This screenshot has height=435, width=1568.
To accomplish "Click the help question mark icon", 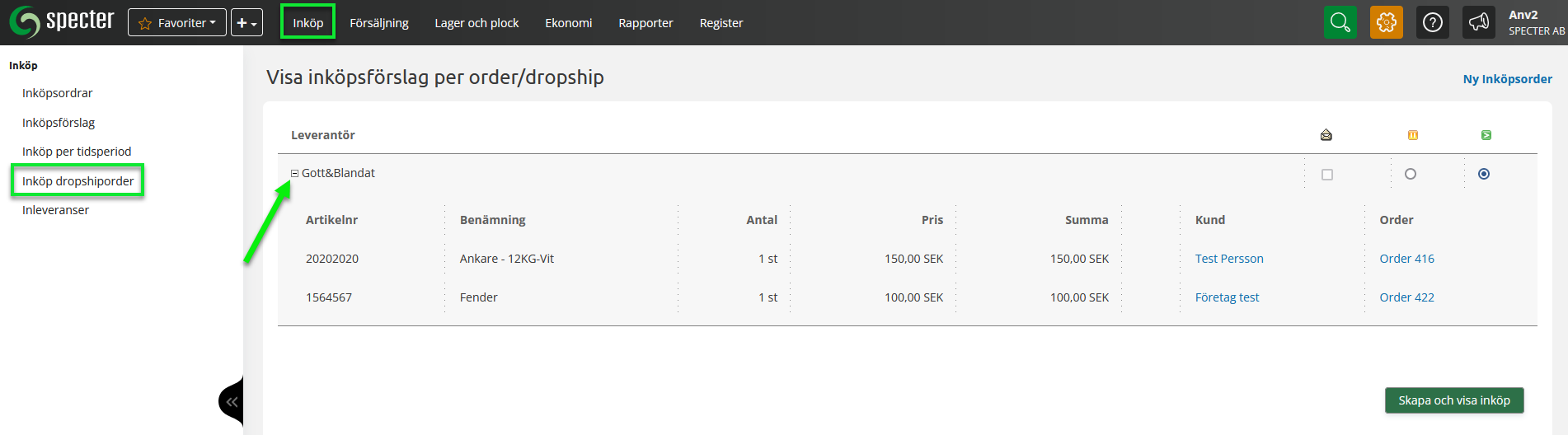I will coord(1432,22).
